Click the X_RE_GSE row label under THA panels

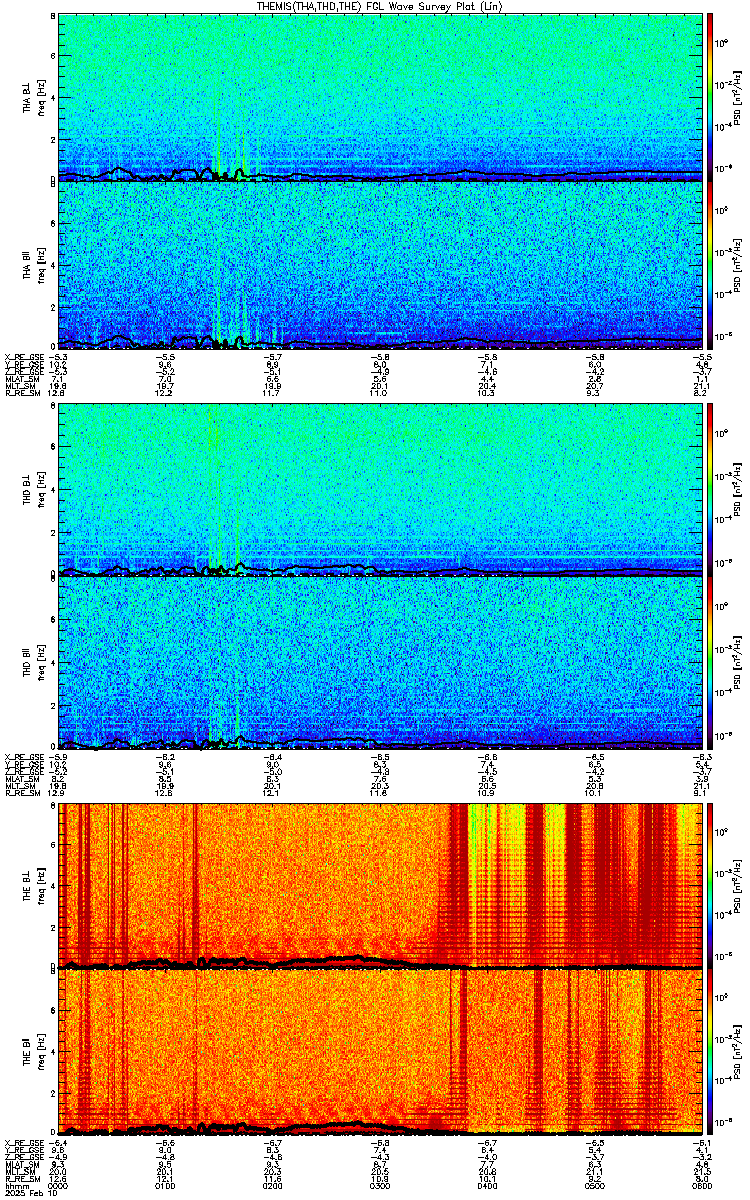point(22,357)
